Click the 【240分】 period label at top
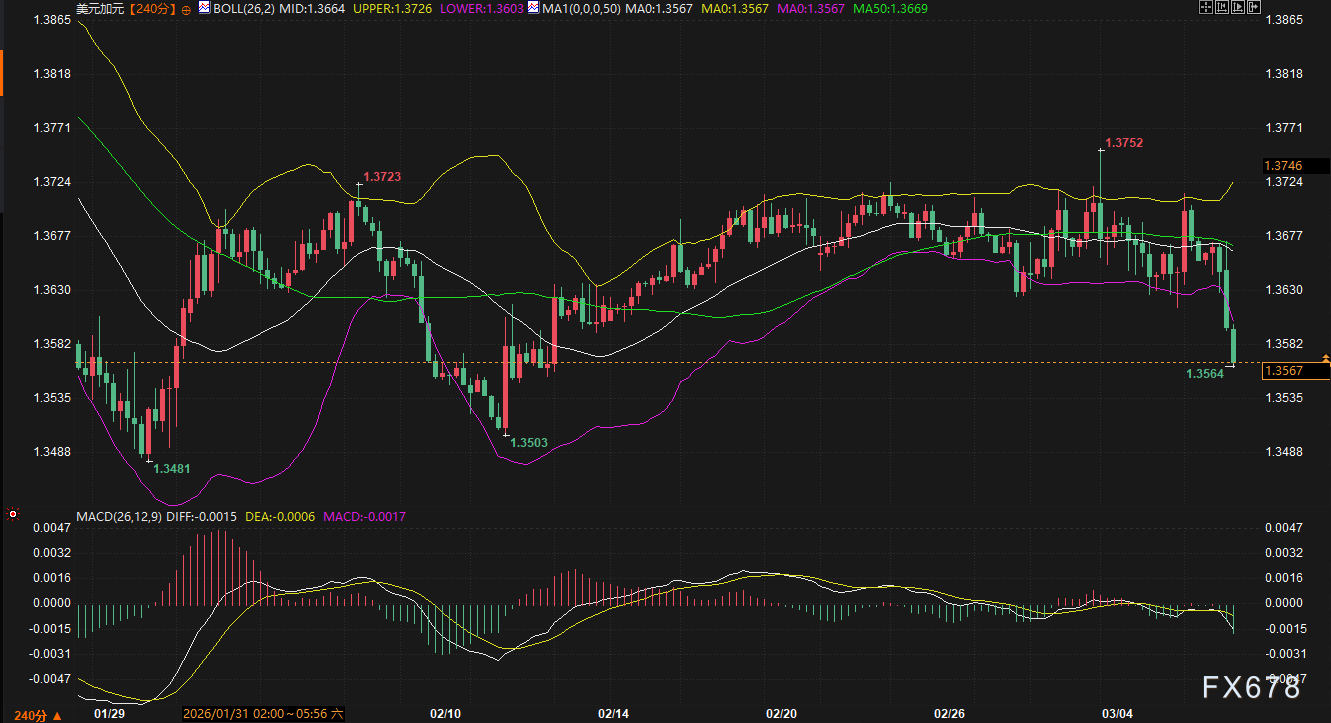This screenshot has width=1331, height=723. 152,8
